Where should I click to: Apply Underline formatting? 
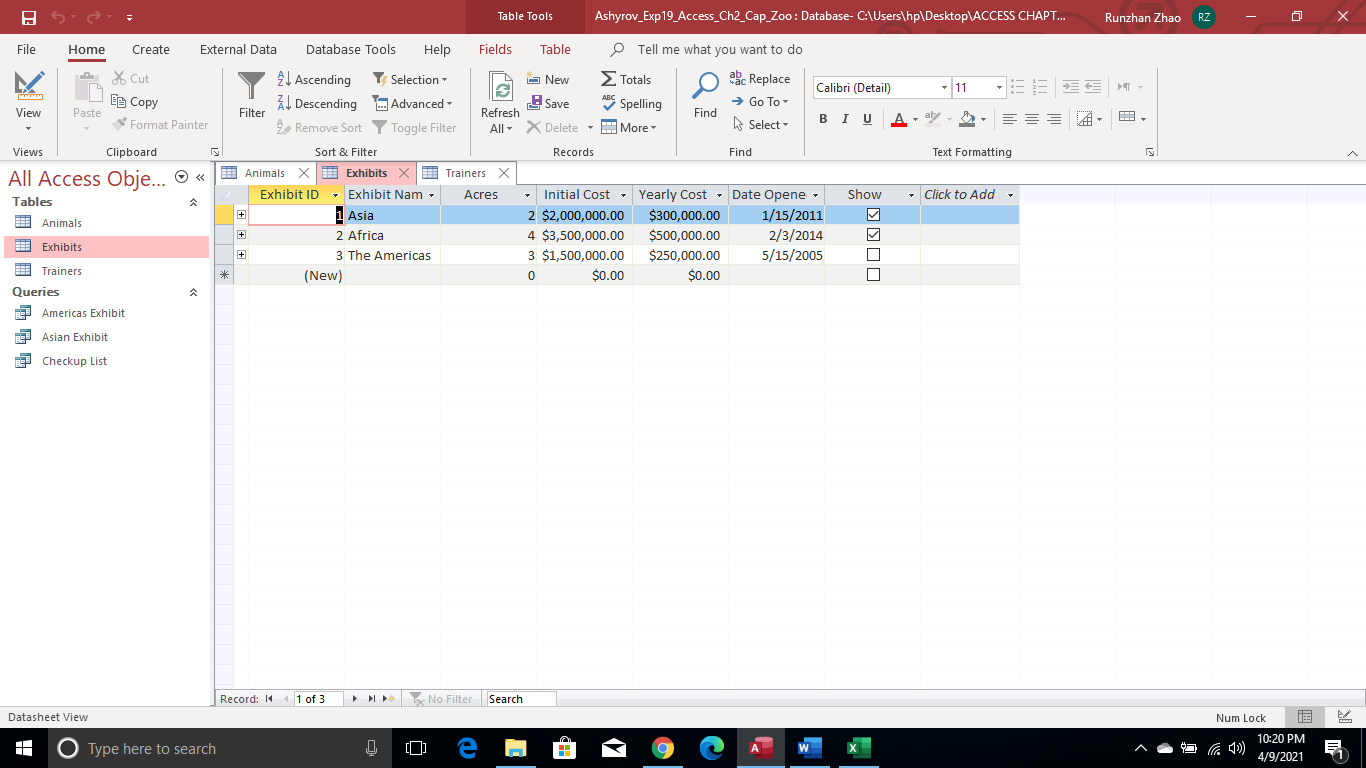[x=867, y=119]
